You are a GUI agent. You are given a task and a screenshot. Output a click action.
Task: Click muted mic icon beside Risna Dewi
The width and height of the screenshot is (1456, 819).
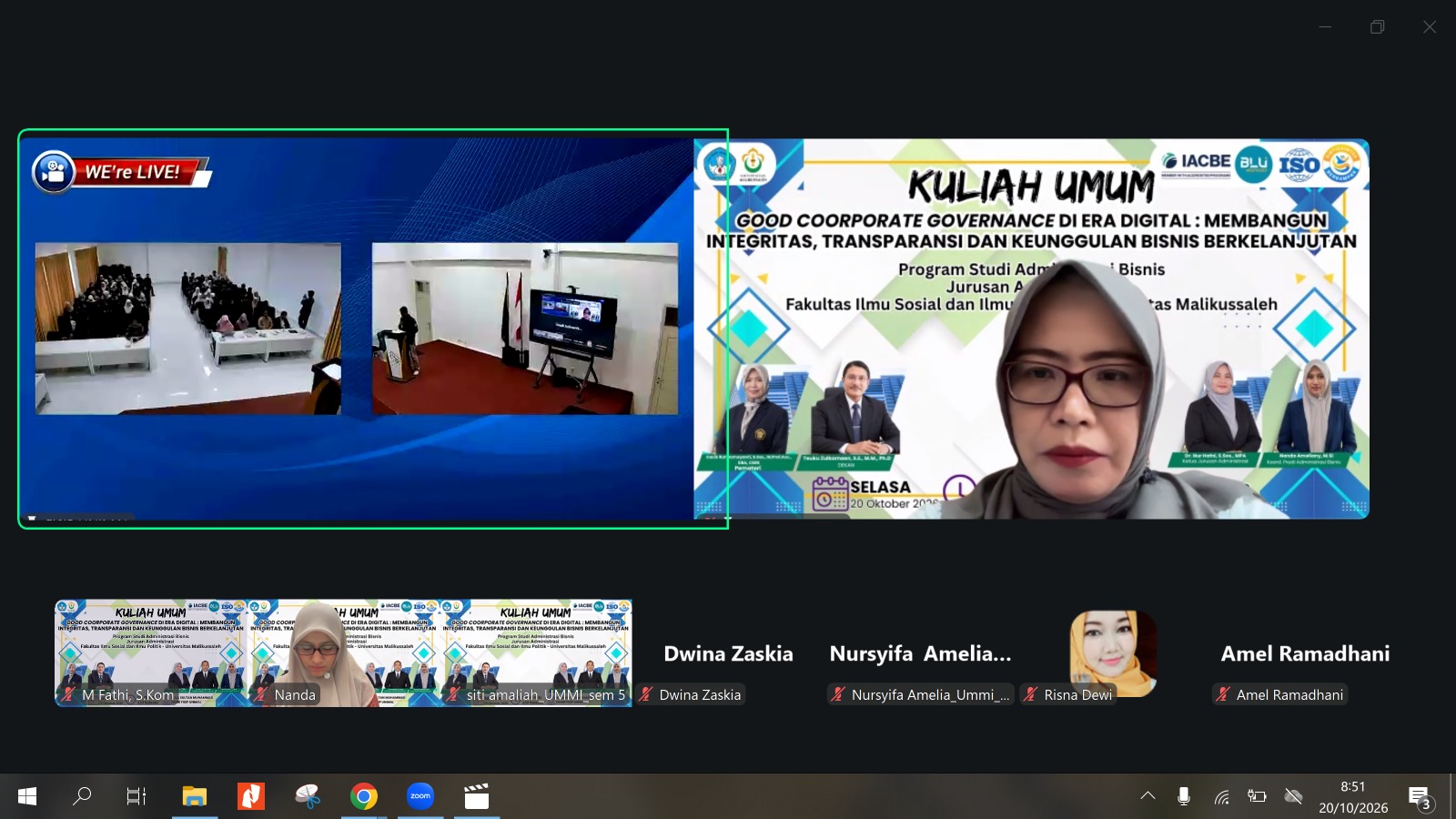coord(1031,694)
